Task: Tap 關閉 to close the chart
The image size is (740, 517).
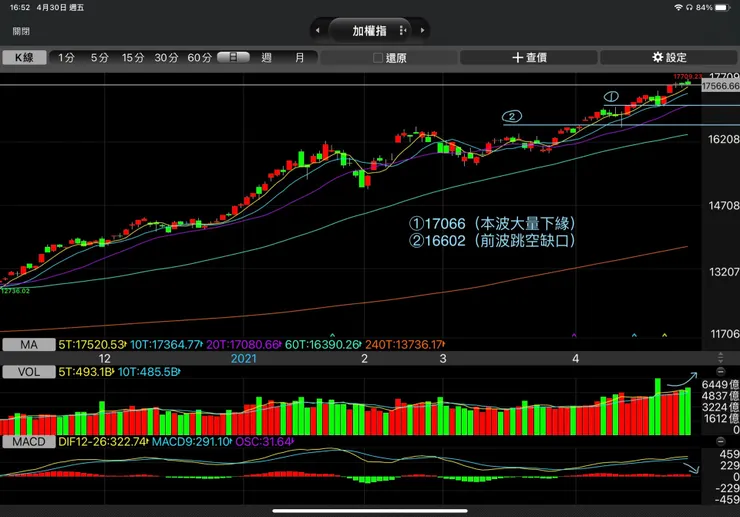Action: pos(21,31)
